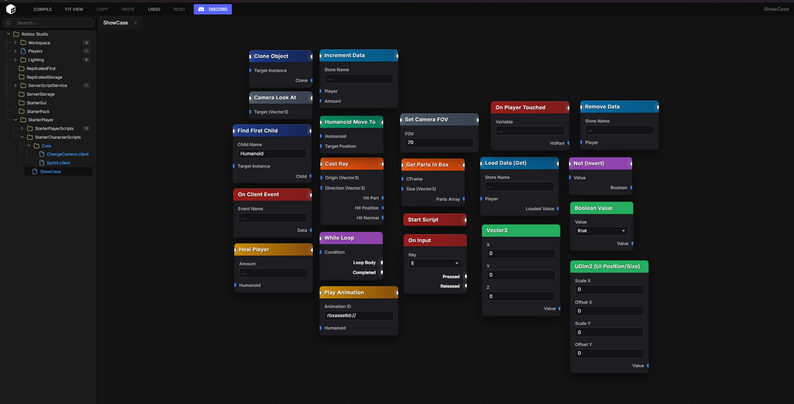Click the Cast Ray node header
This screenshot has width=794, height=404.
[352, 164]
